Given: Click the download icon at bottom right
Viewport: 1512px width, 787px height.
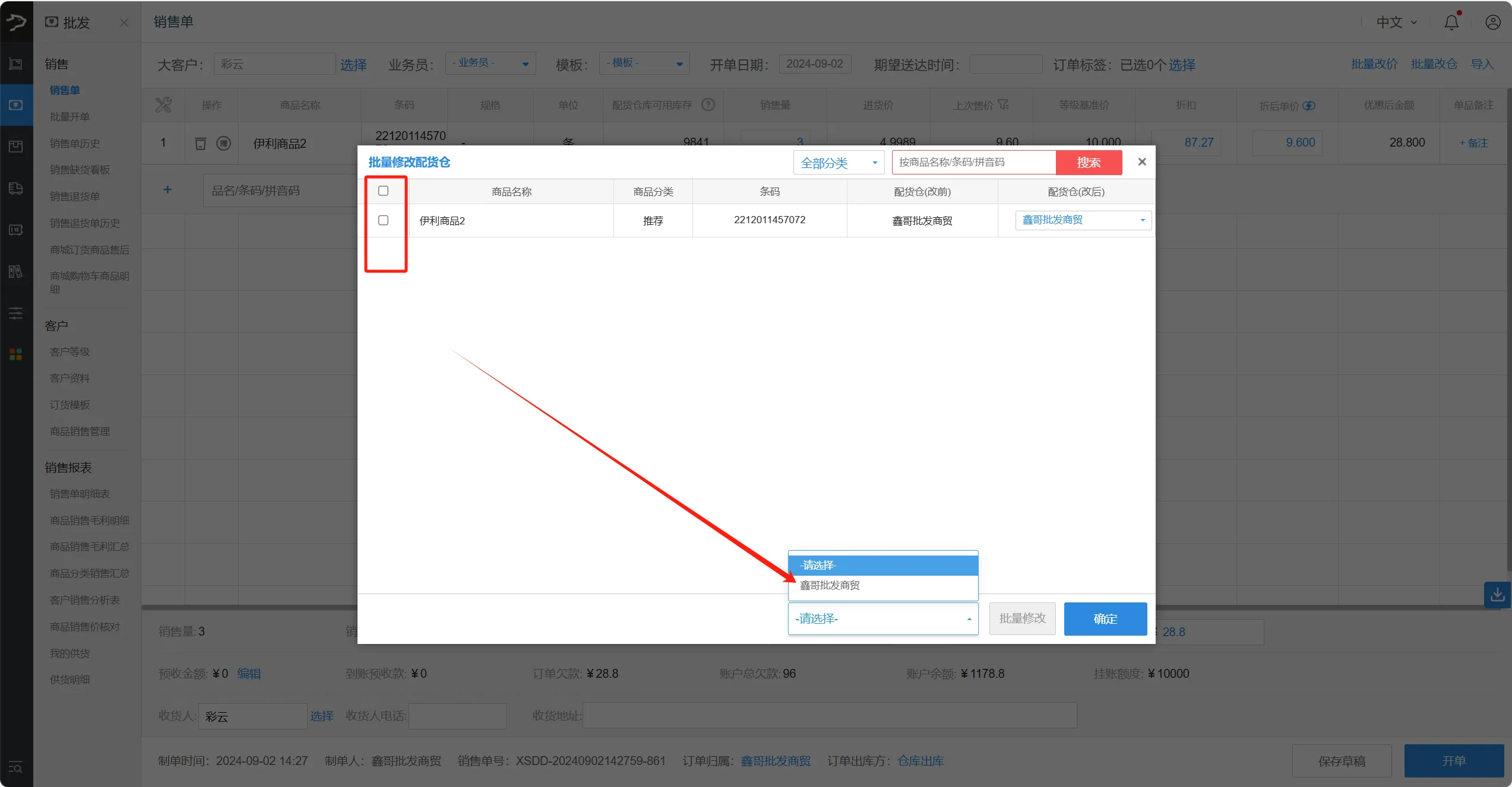Looking at the screenshot, I should pyautogui.click(x=1498, y=595).
